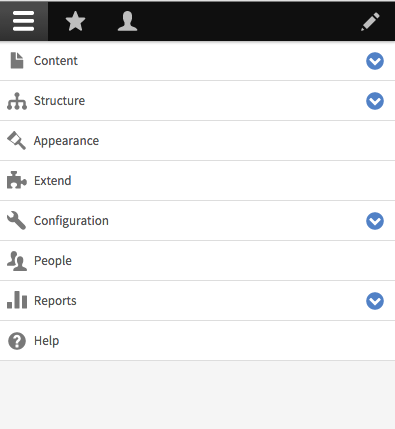Open the Extend menu item

point(197,181)
